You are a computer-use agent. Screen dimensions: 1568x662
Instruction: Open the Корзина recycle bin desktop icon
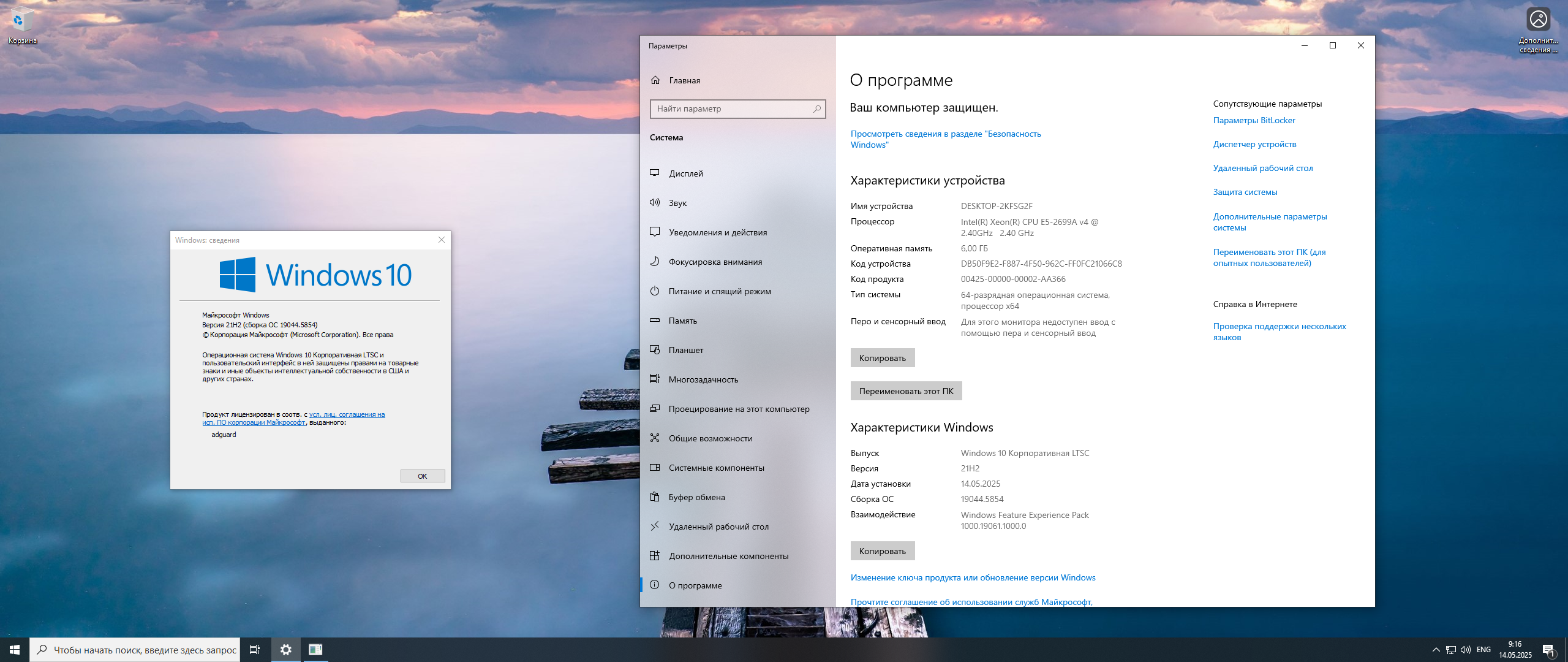point(22,26)
